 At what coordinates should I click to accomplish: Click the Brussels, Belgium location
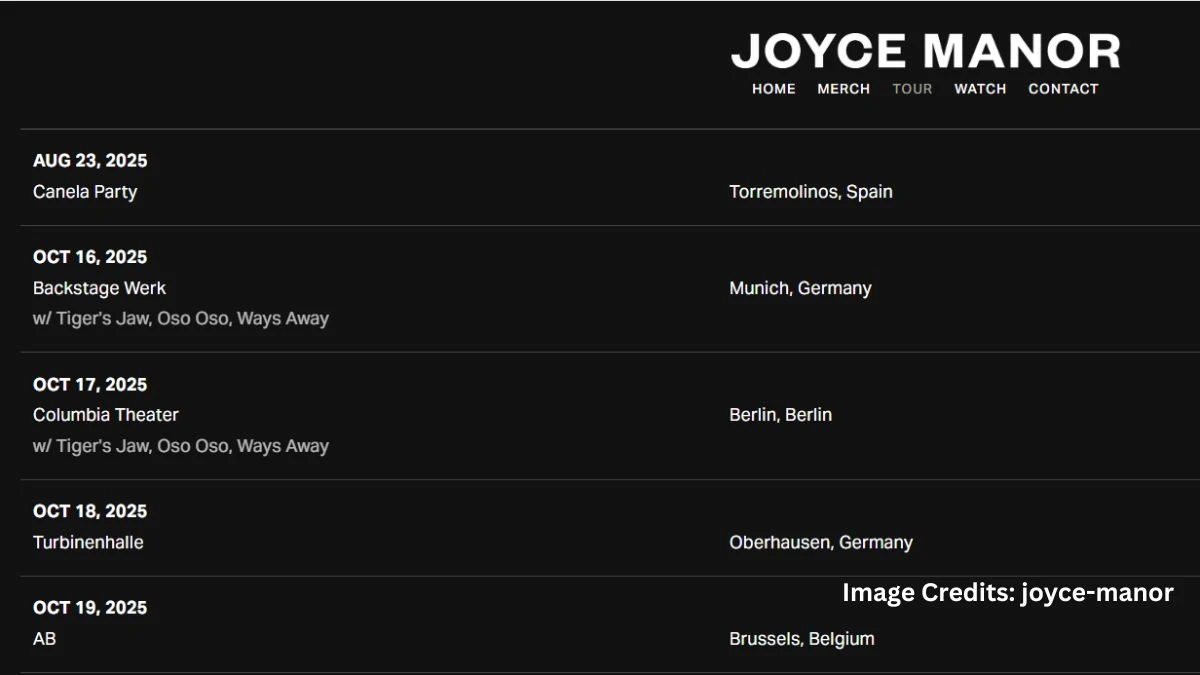coord(802,639)
